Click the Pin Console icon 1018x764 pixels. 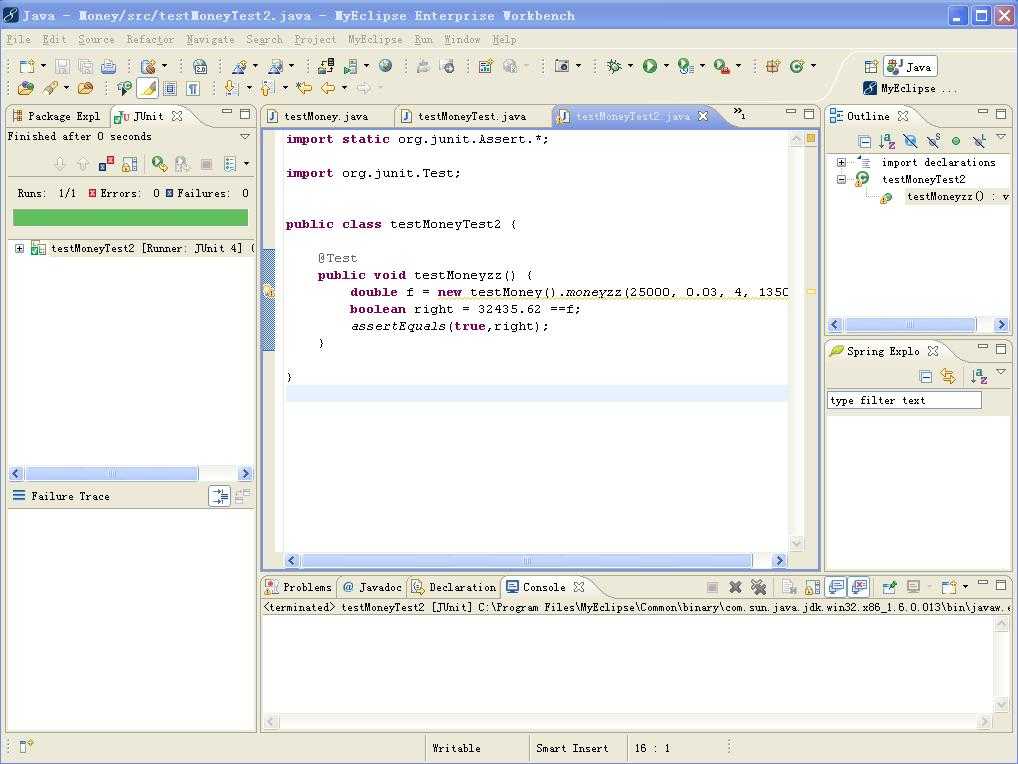[889, 587]
